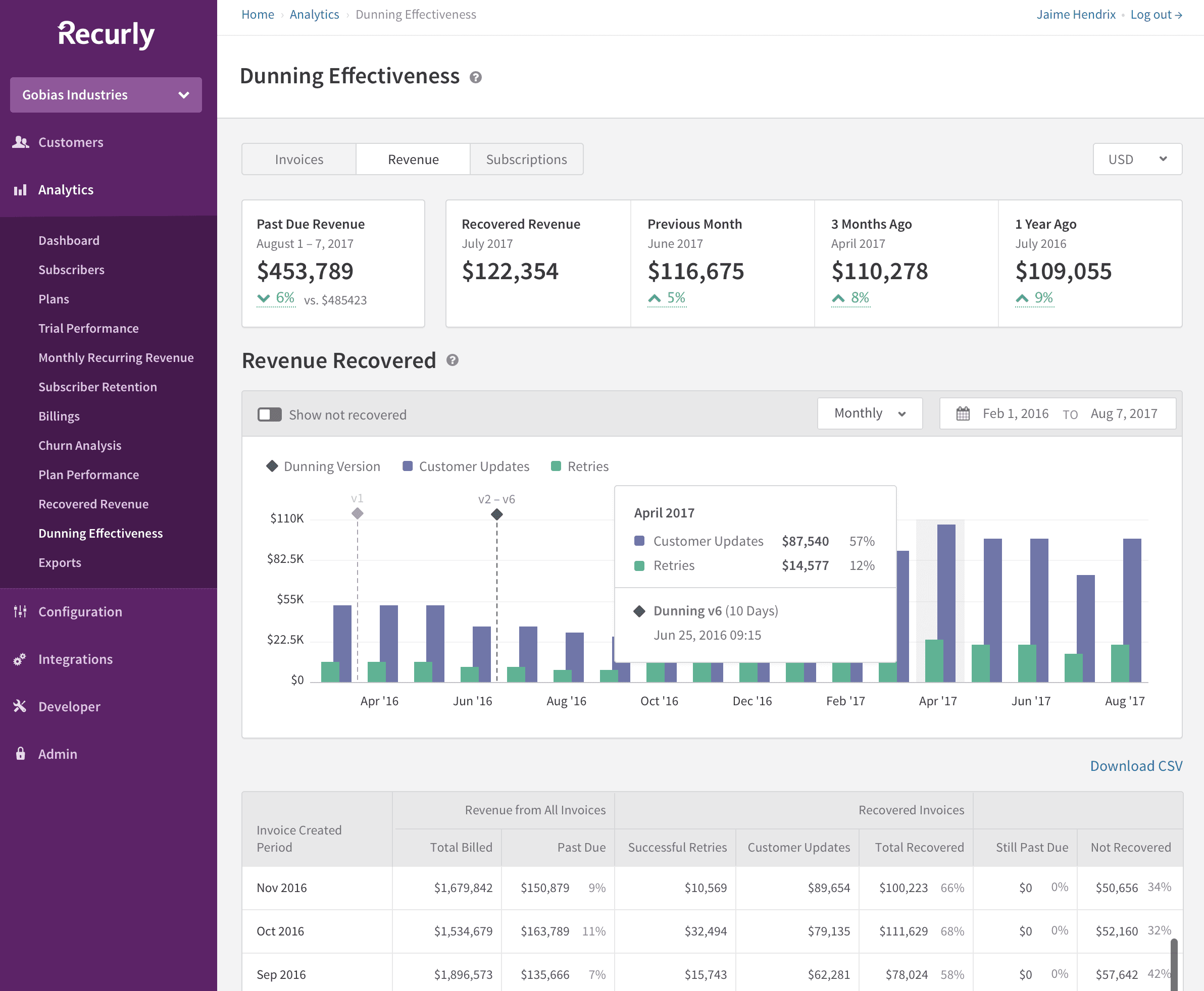Click the Developer wrench icon

click(21, 706)
